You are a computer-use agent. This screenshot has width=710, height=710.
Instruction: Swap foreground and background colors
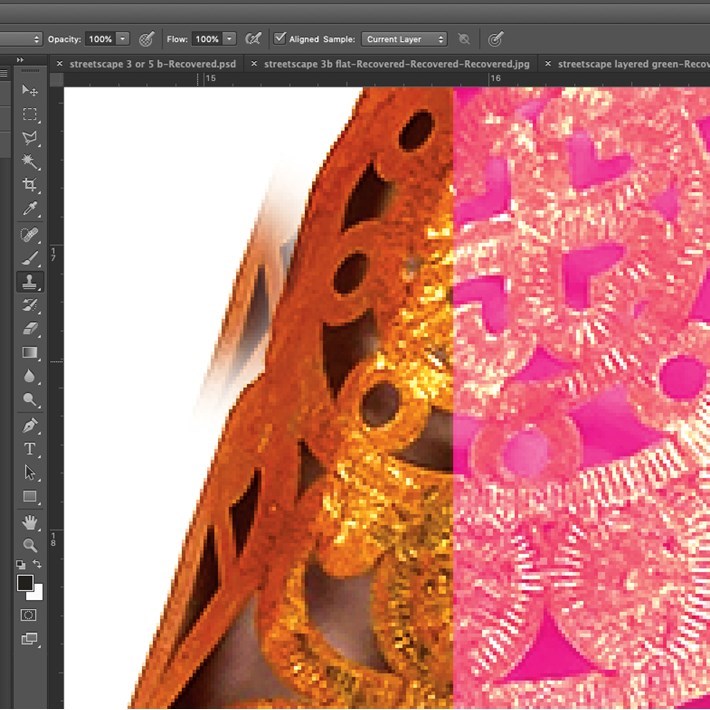click(38, 565)
